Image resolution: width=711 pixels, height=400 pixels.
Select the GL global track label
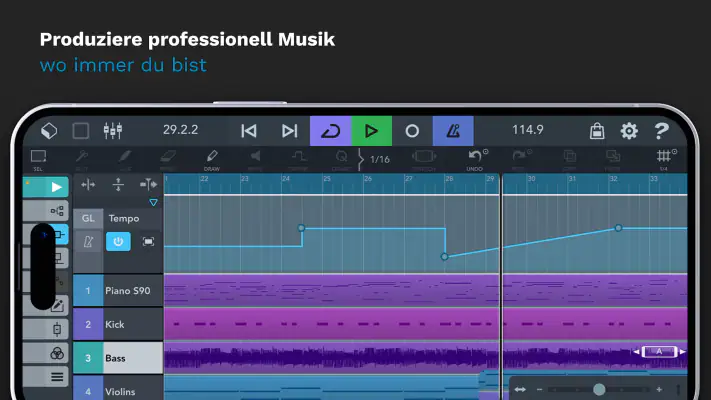point(88,218)
